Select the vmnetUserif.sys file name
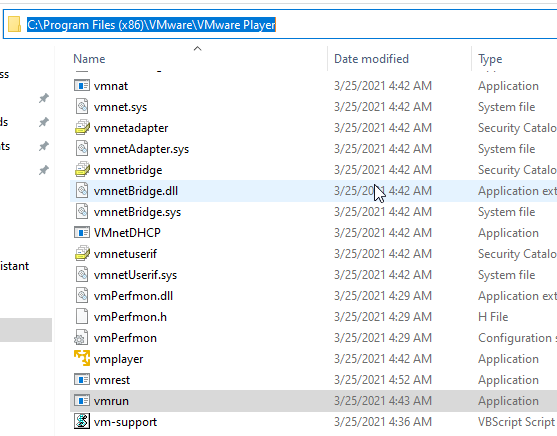 [135, 275]
